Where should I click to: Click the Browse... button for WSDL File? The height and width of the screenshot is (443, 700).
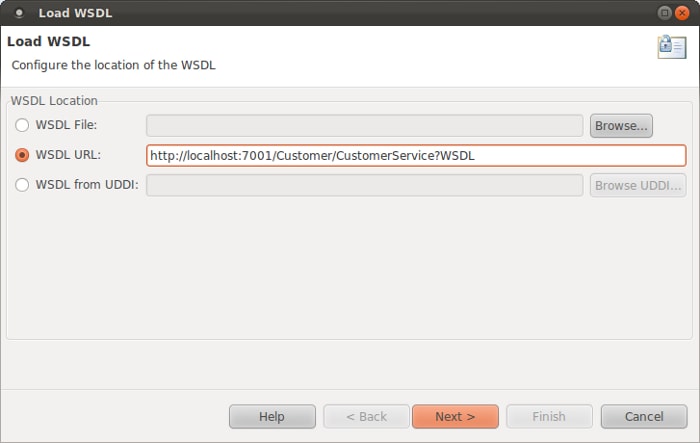point(621,125)
